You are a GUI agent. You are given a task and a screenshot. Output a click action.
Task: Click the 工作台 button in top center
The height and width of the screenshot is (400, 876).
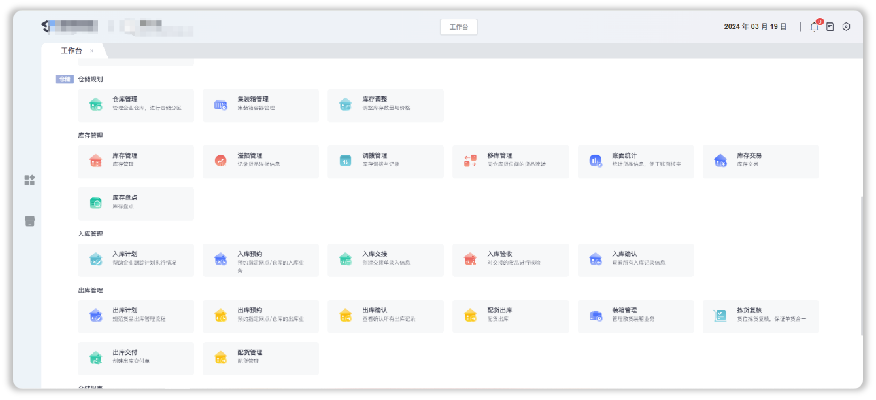click(458, 27)
